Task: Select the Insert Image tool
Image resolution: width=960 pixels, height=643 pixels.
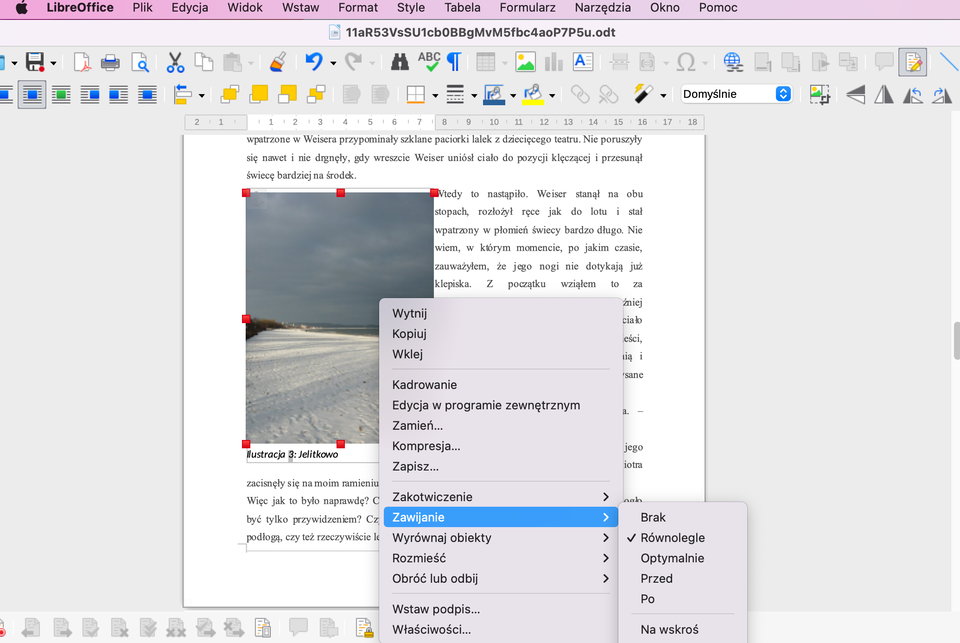Action: coord(525,61)
